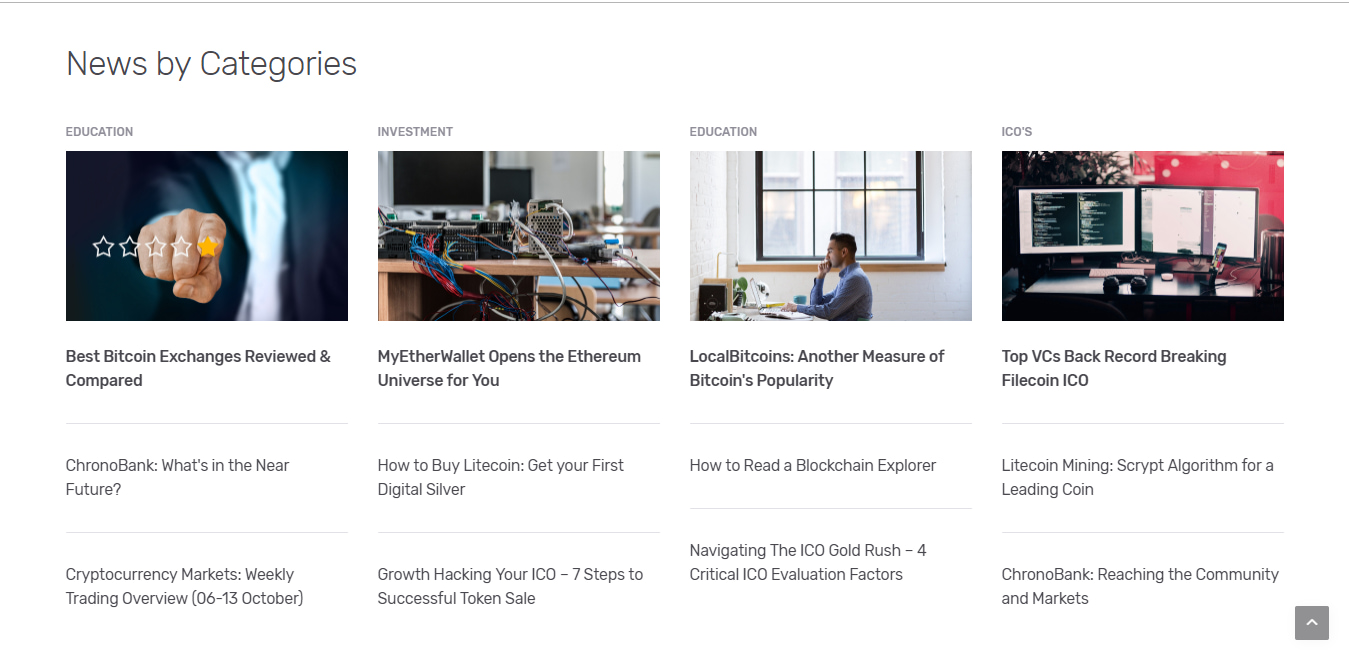Open LocalBitcoins Bitcoin's Popularity article
Image resolution: width=1349 pixels, height=659 pixels.
tap(817, 368)
